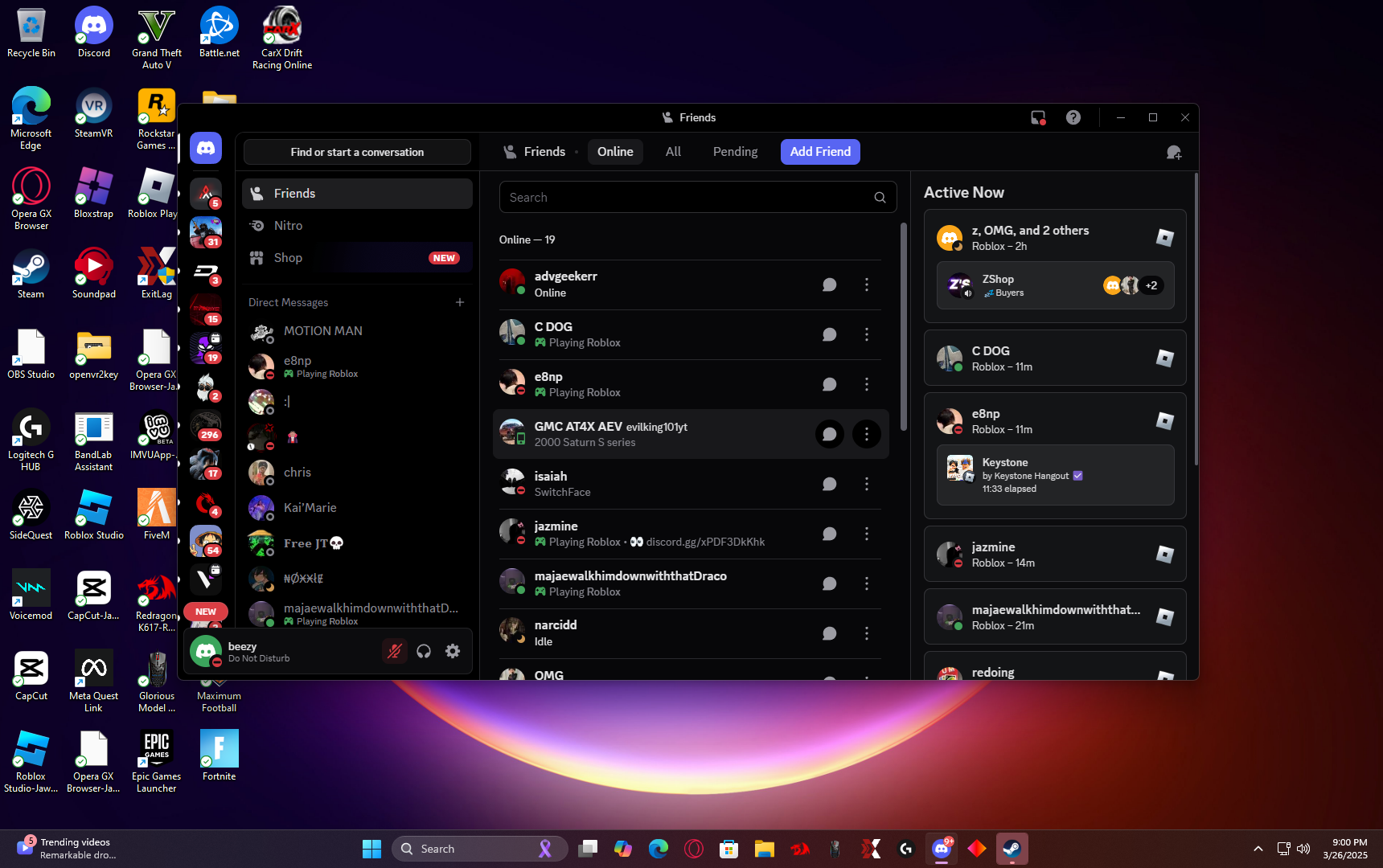This screenshot has height=868, width=1383.
Task: Message advgeekerr with chat bubble icon
Action: point(830,285)
